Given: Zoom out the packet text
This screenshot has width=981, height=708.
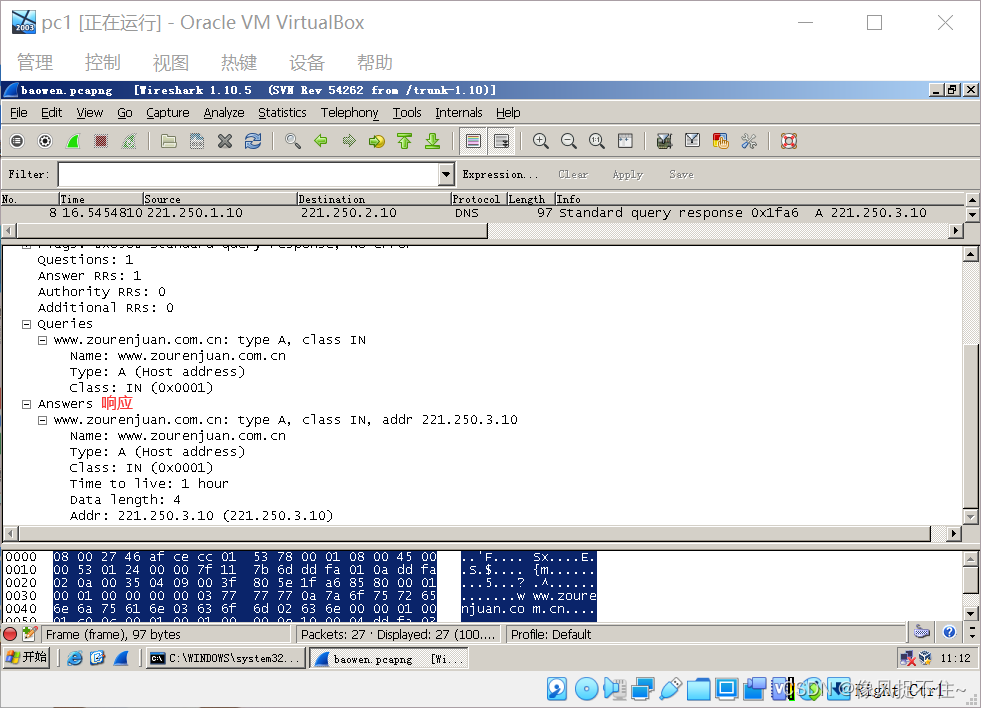Looking at the screenshot, I should pyautogui.click(x=569, y=141).
